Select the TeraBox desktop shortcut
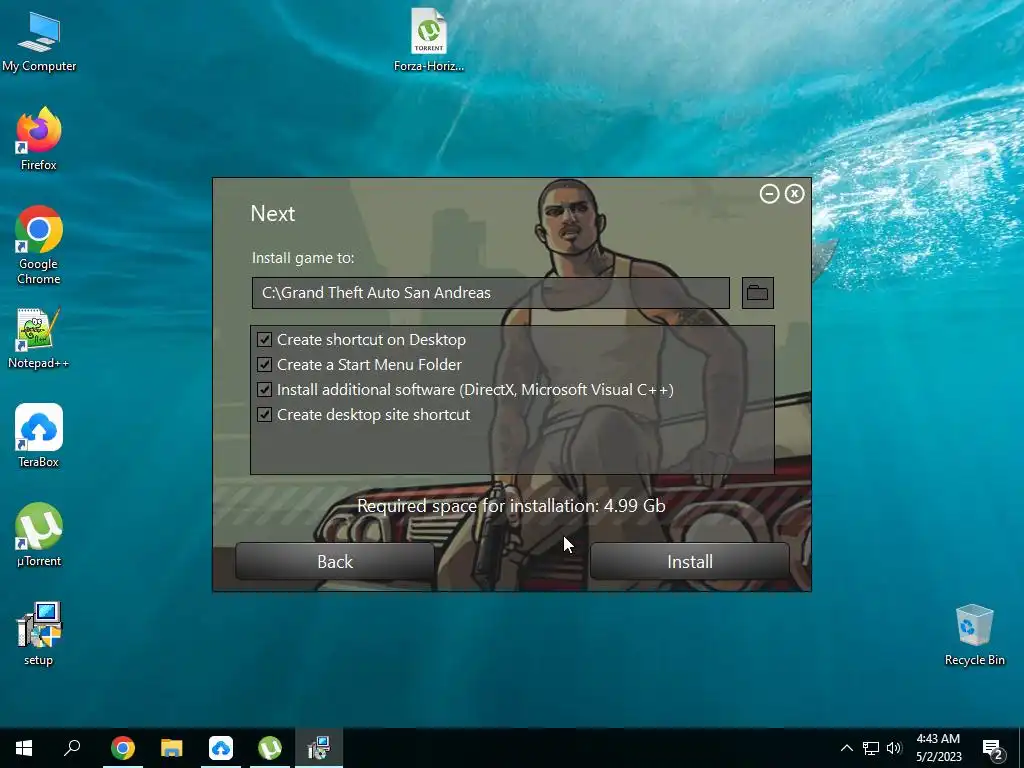Image resolution: width=1024 pixels, height=768 pixels. click(x=39, y=436)
